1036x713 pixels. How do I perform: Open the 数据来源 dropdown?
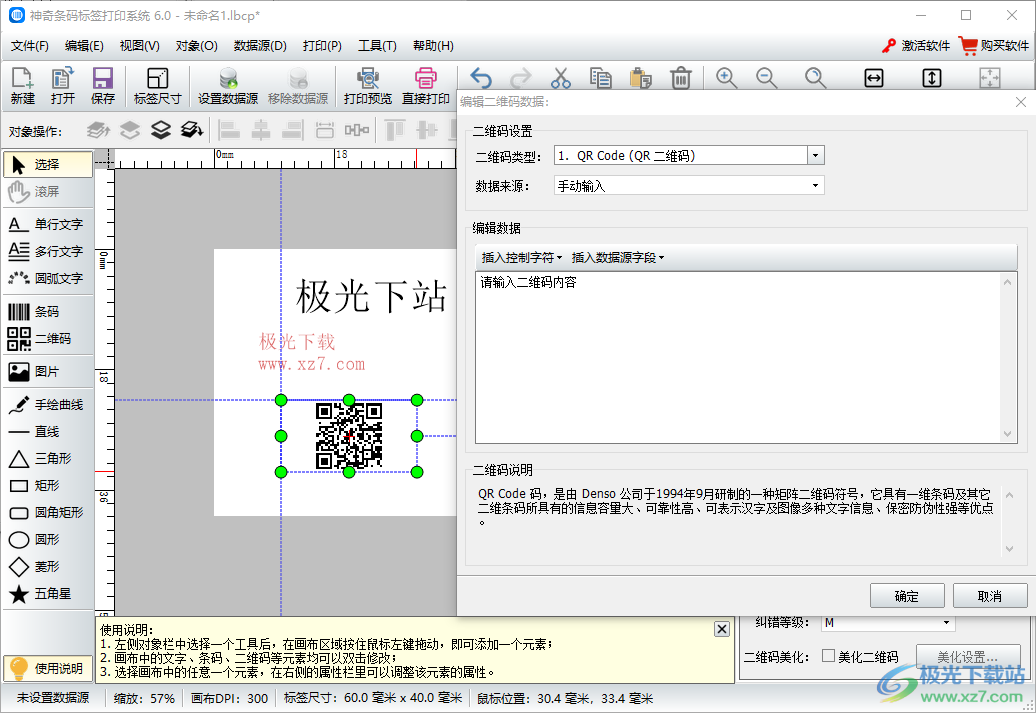tap(815, 186)
